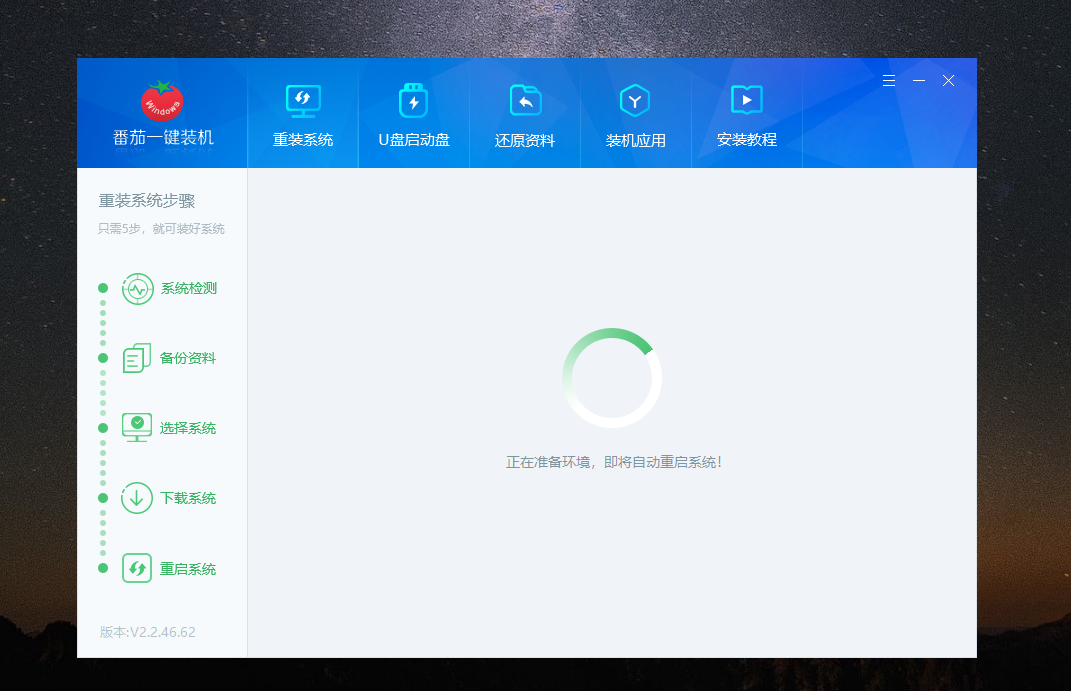This screenshot has width=1071, height=691.
Task: Click the circular loading progress ring
Action: (x=612, y=378)
